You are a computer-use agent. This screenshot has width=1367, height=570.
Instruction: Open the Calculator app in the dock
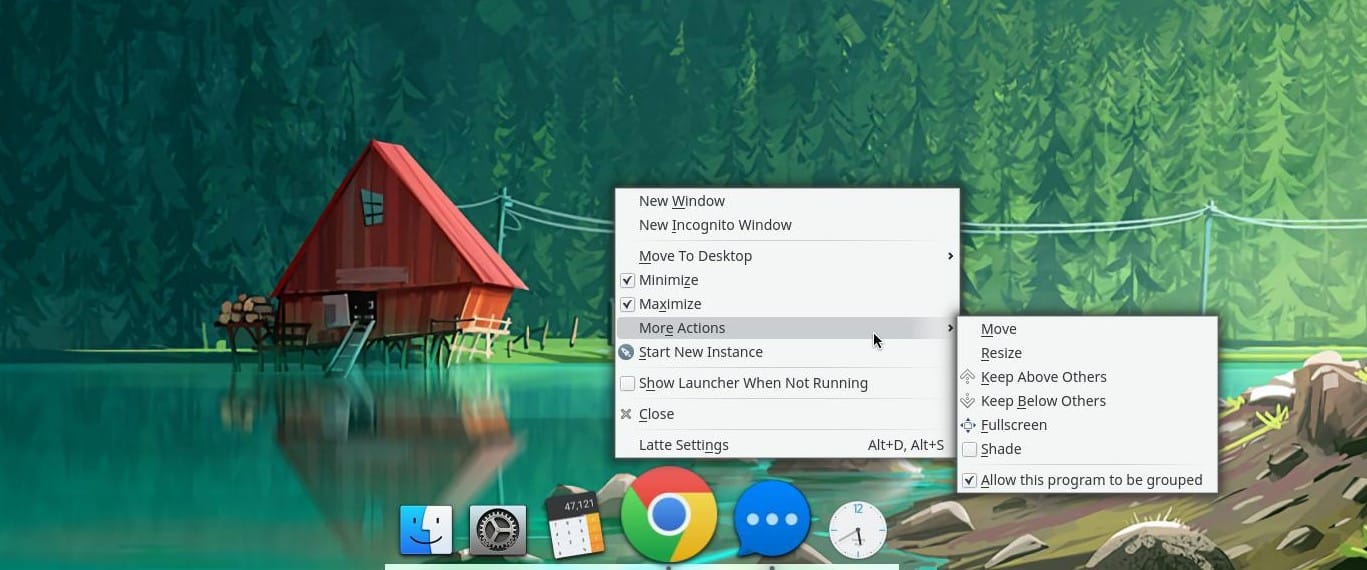coord(575,525)
